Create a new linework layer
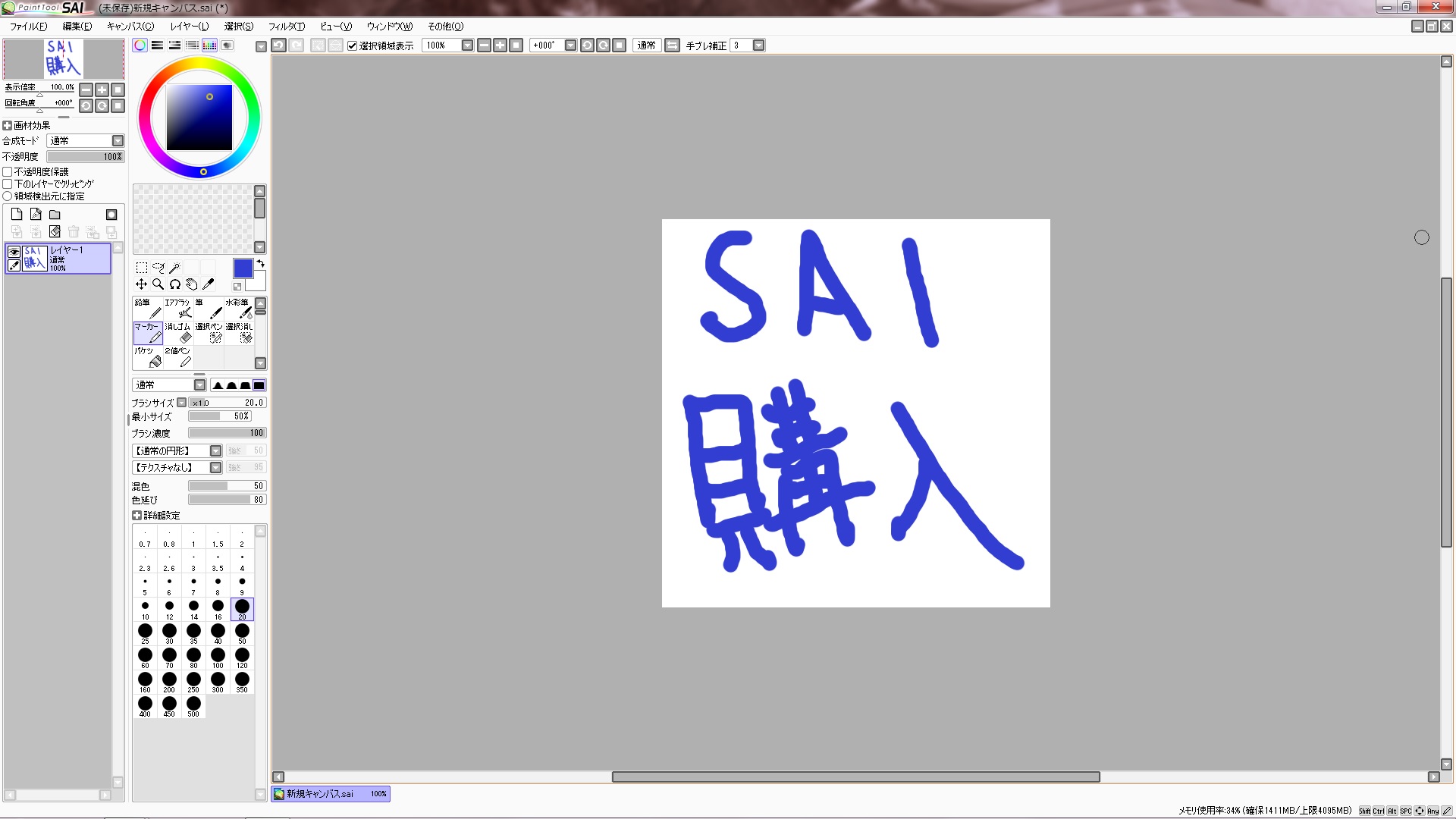Viewport: 1456px width, 819px height. pos(36,215)
